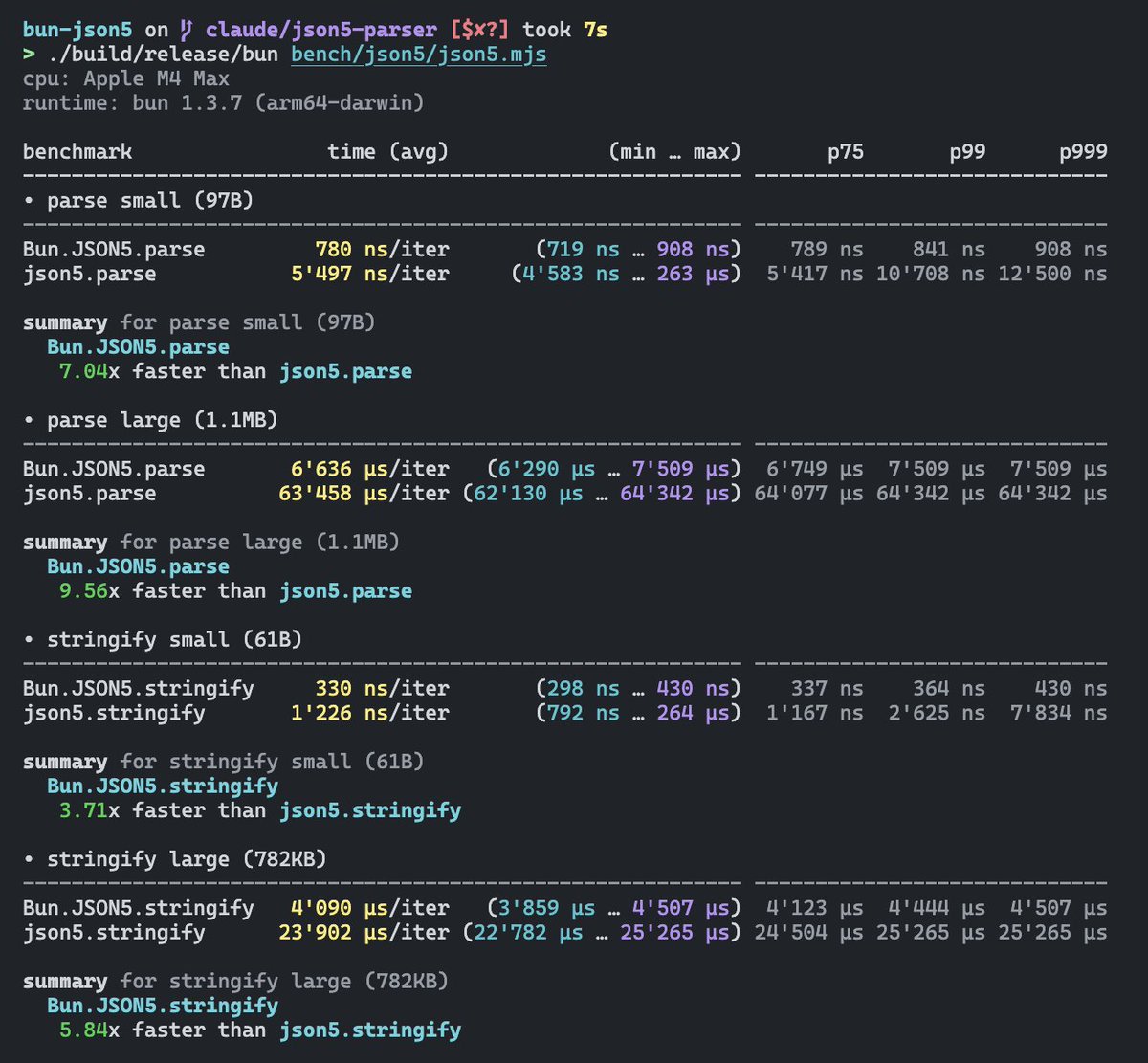Image resolution: width=1148 pixels, height=1063 pixels.
Task: Click the p99 column header
Action: [969, 151]
